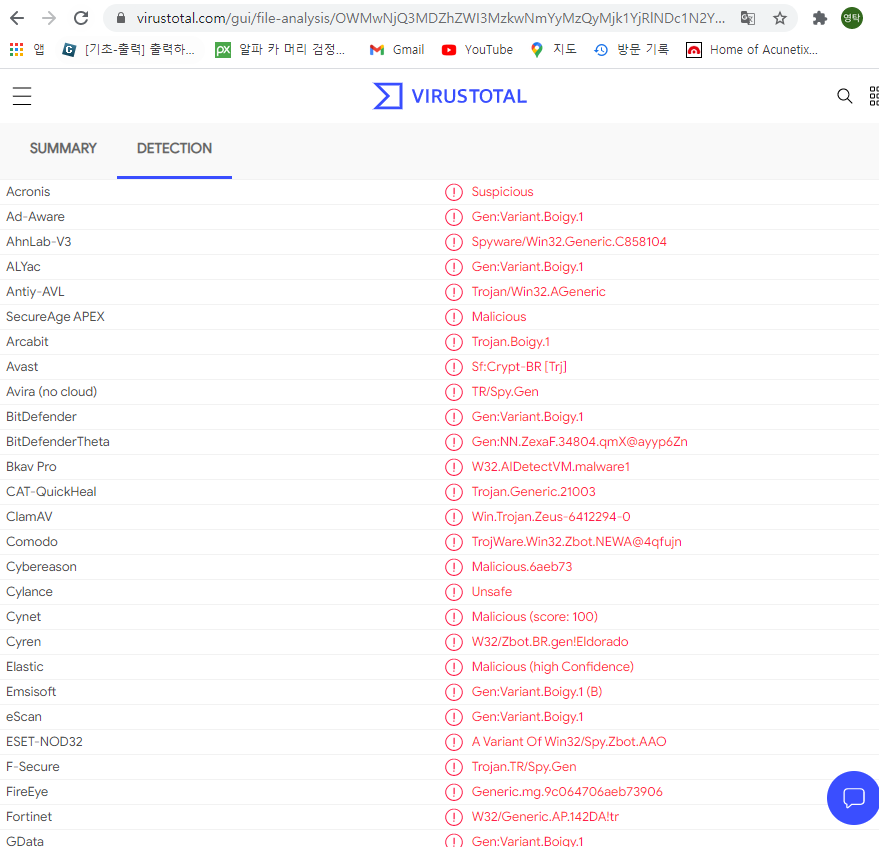Open the browser extensions puzzle icon
Image resolution: width=879 pixels, height=847 pixels.
(x=820, y=18)
